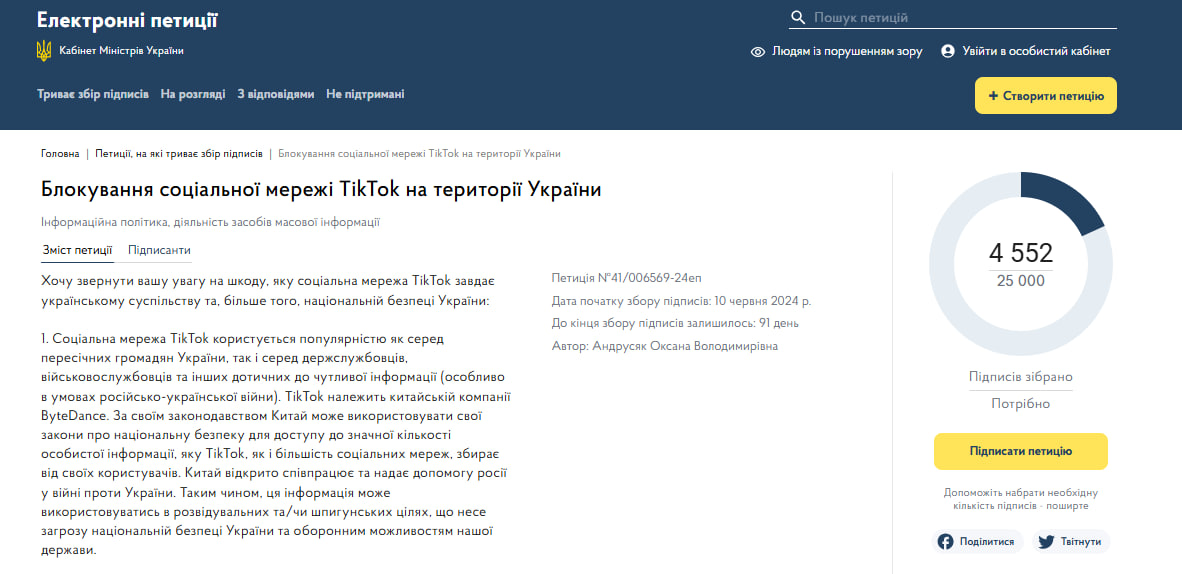This screenshot has height=574, width=1182.
Task: Click the eye icon for visually impaired mode
Action: coord(758,52)
